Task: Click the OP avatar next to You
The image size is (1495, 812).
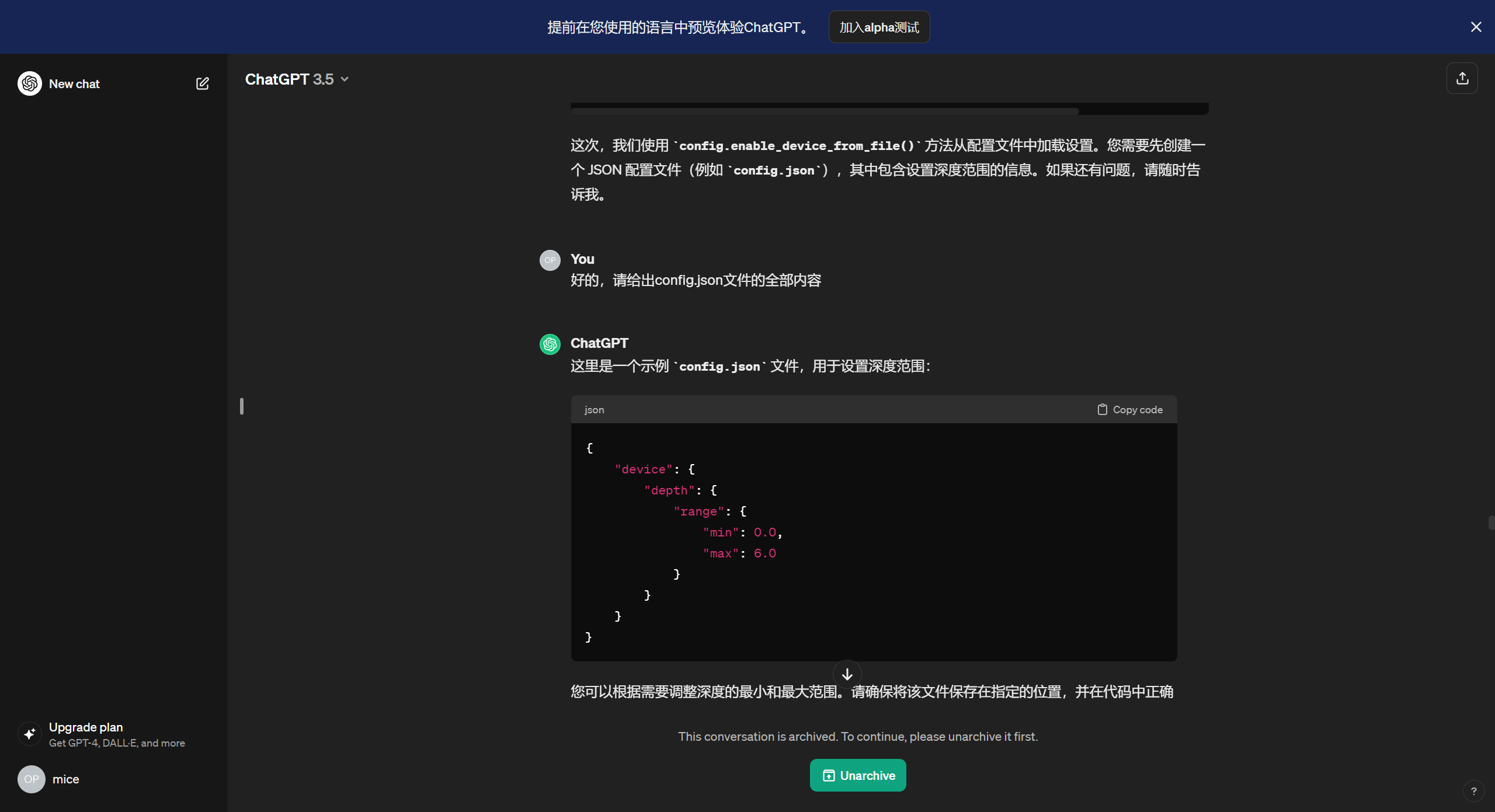Action: pyautogui.click(x=550, y=260)
